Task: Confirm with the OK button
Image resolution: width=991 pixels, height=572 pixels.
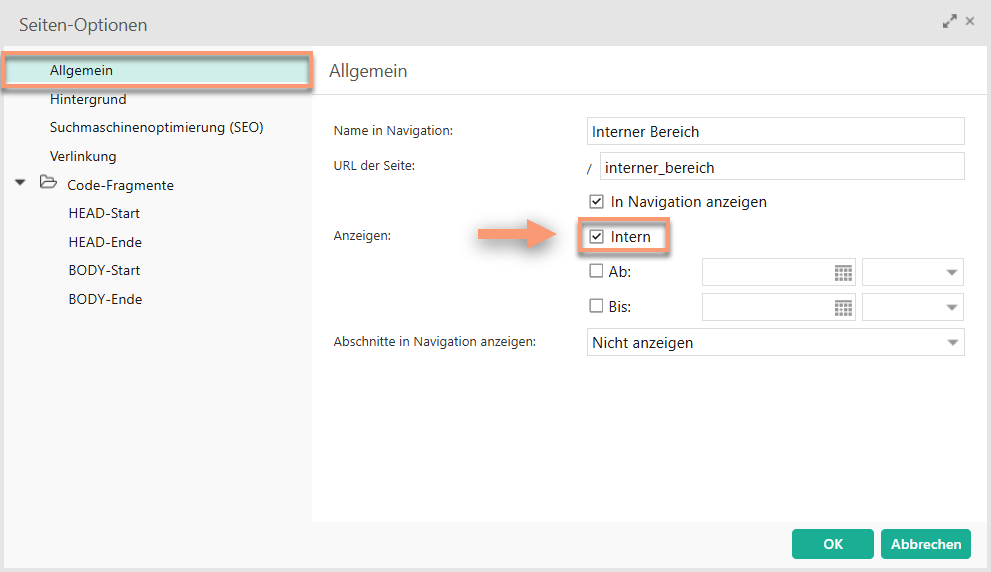Action: 832,544
